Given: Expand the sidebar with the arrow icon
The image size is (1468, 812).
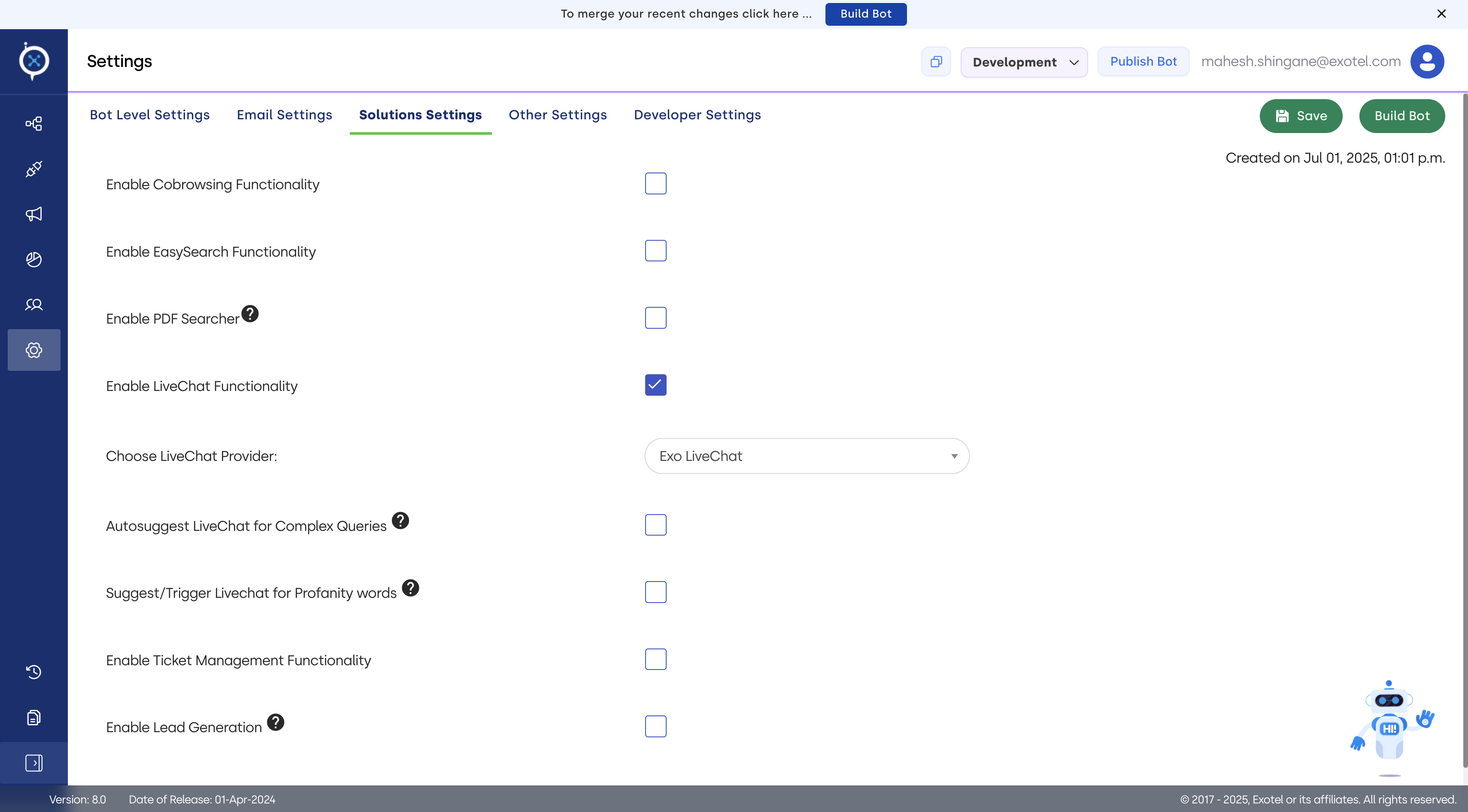Looking at the screenshot, I should (33, 763).
